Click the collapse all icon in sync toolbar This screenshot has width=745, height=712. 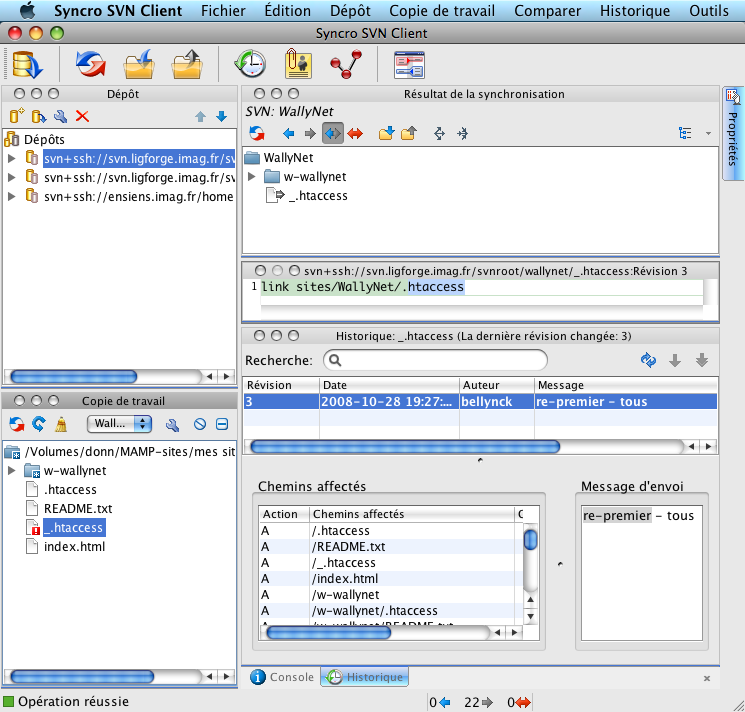pos(462,133)
